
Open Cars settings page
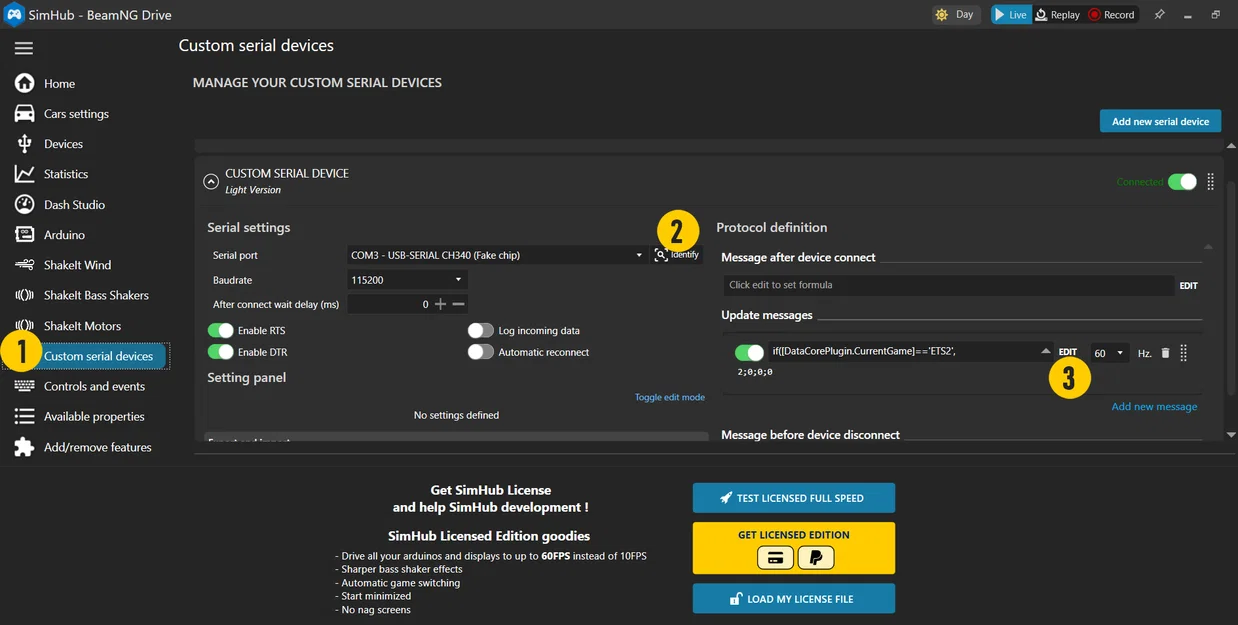click(x=76, y=113)
